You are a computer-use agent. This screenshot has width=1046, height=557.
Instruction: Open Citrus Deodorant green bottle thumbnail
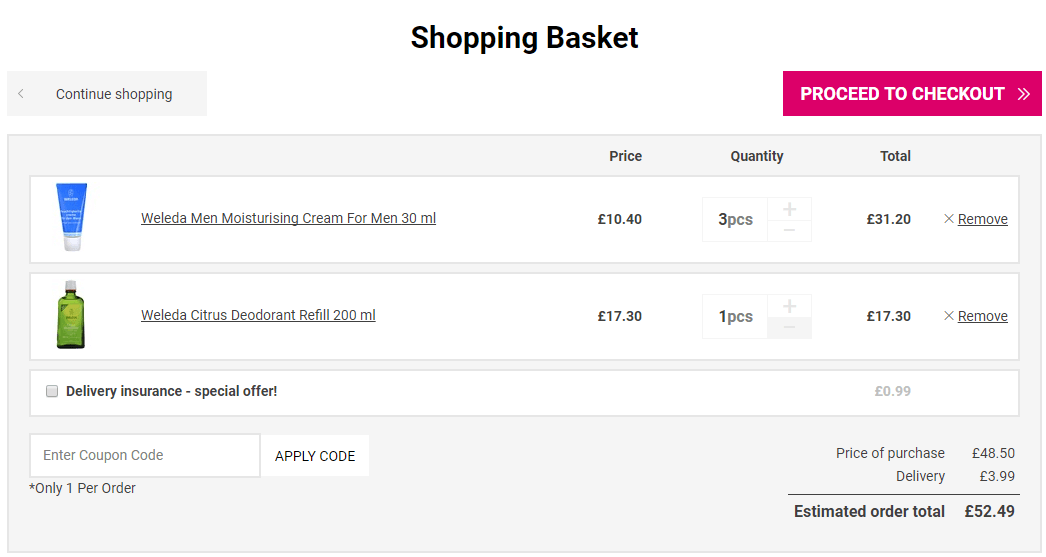point(71,315)
